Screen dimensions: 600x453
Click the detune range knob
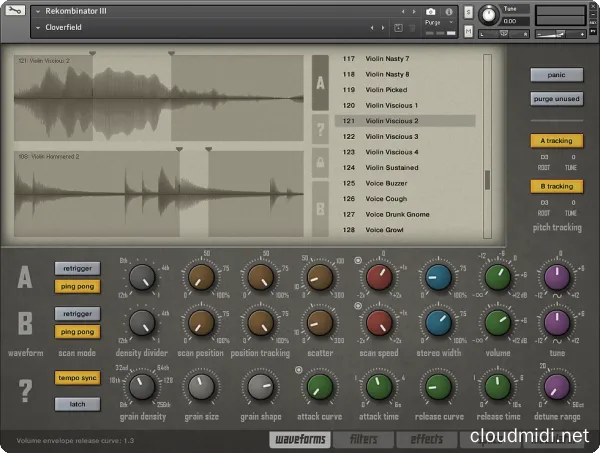coord(557,386)
